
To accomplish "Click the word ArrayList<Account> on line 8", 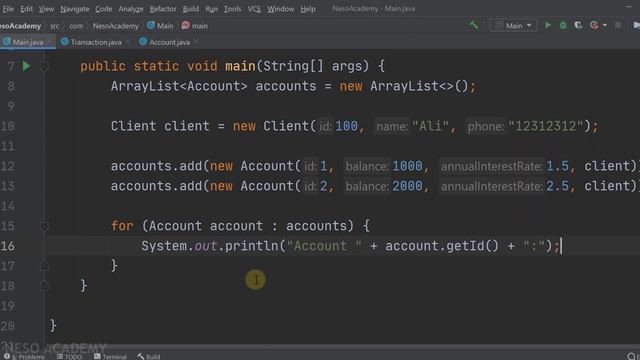I will (179, 86).
